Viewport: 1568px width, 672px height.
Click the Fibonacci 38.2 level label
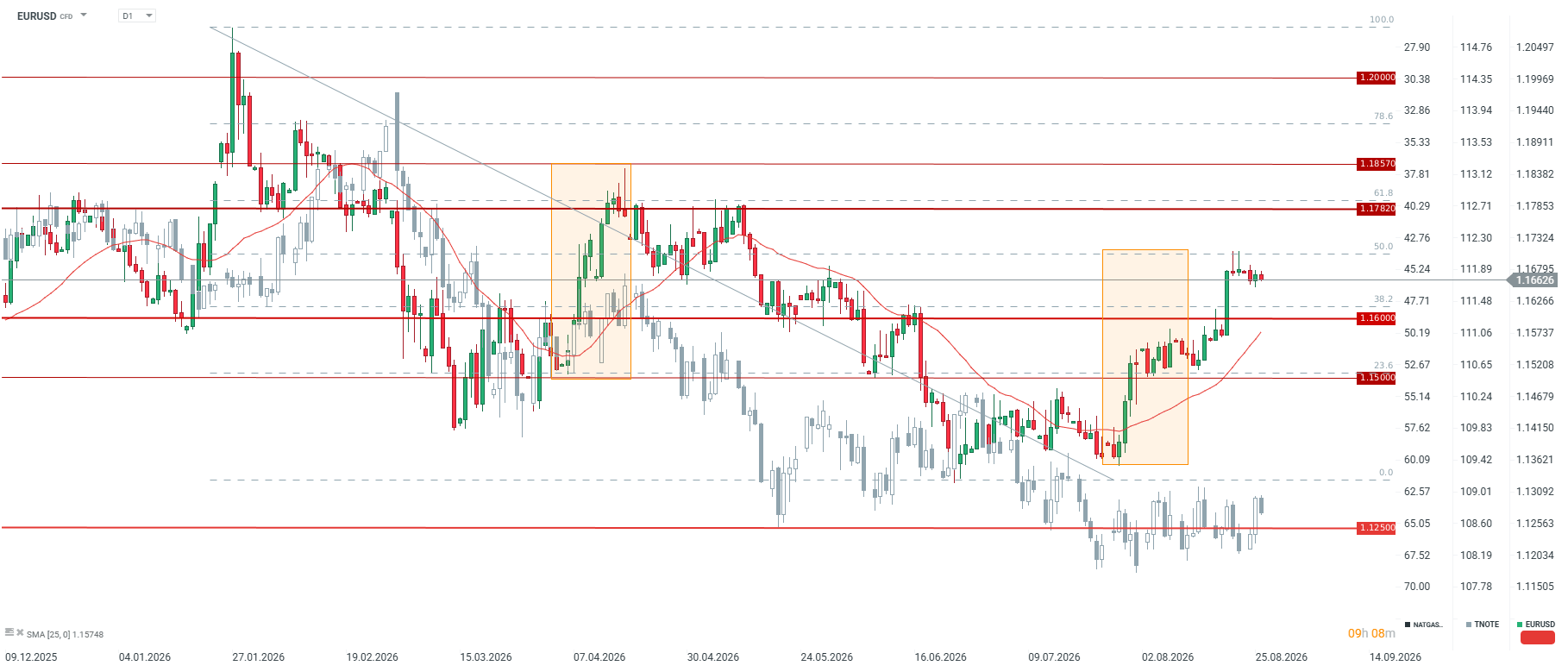(x=1383, y=299)
